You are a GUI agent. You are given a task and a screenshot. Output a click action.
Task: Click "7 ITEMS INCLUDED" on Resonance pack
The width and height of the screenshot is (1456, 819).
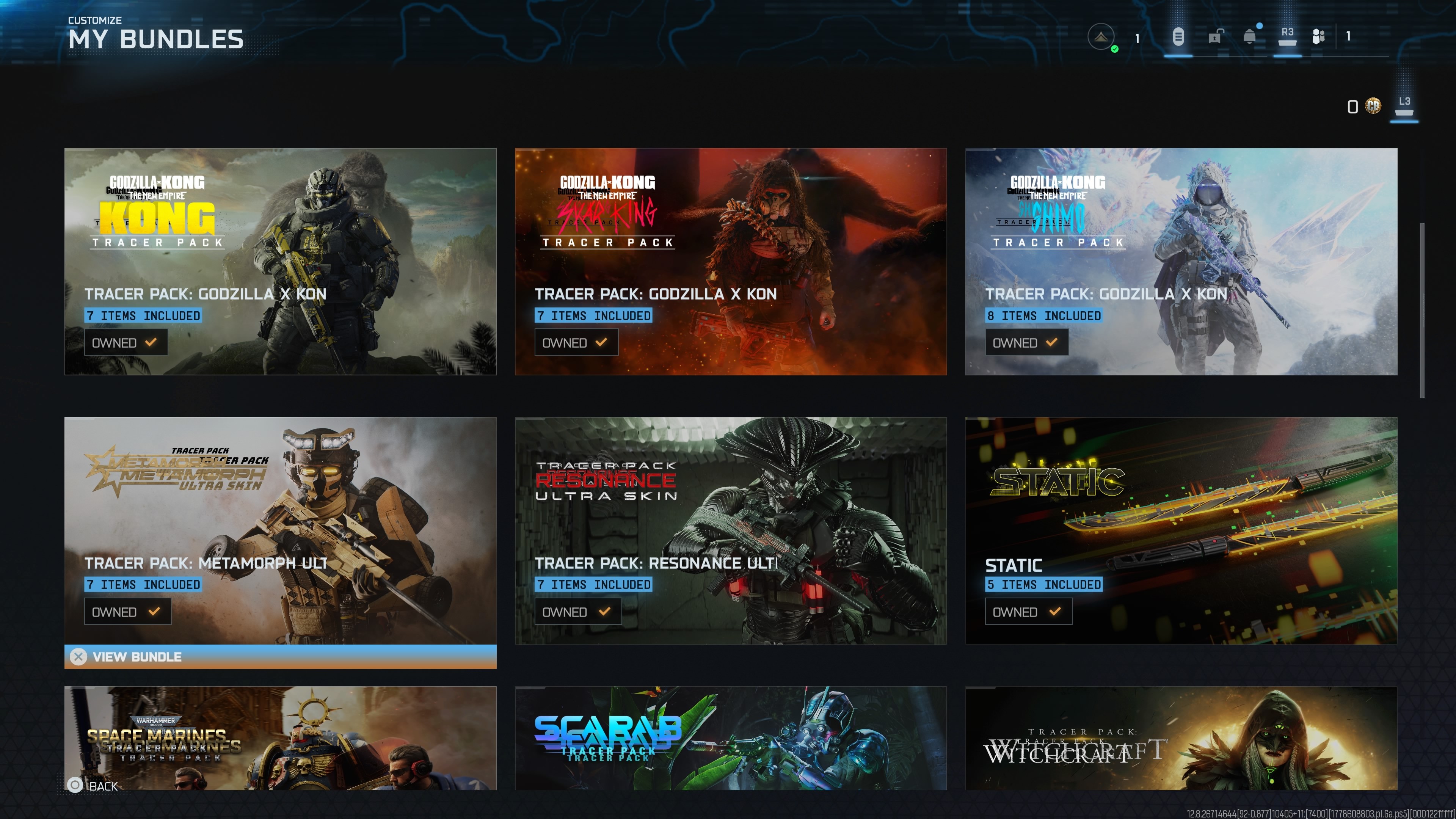pos(593,584)
